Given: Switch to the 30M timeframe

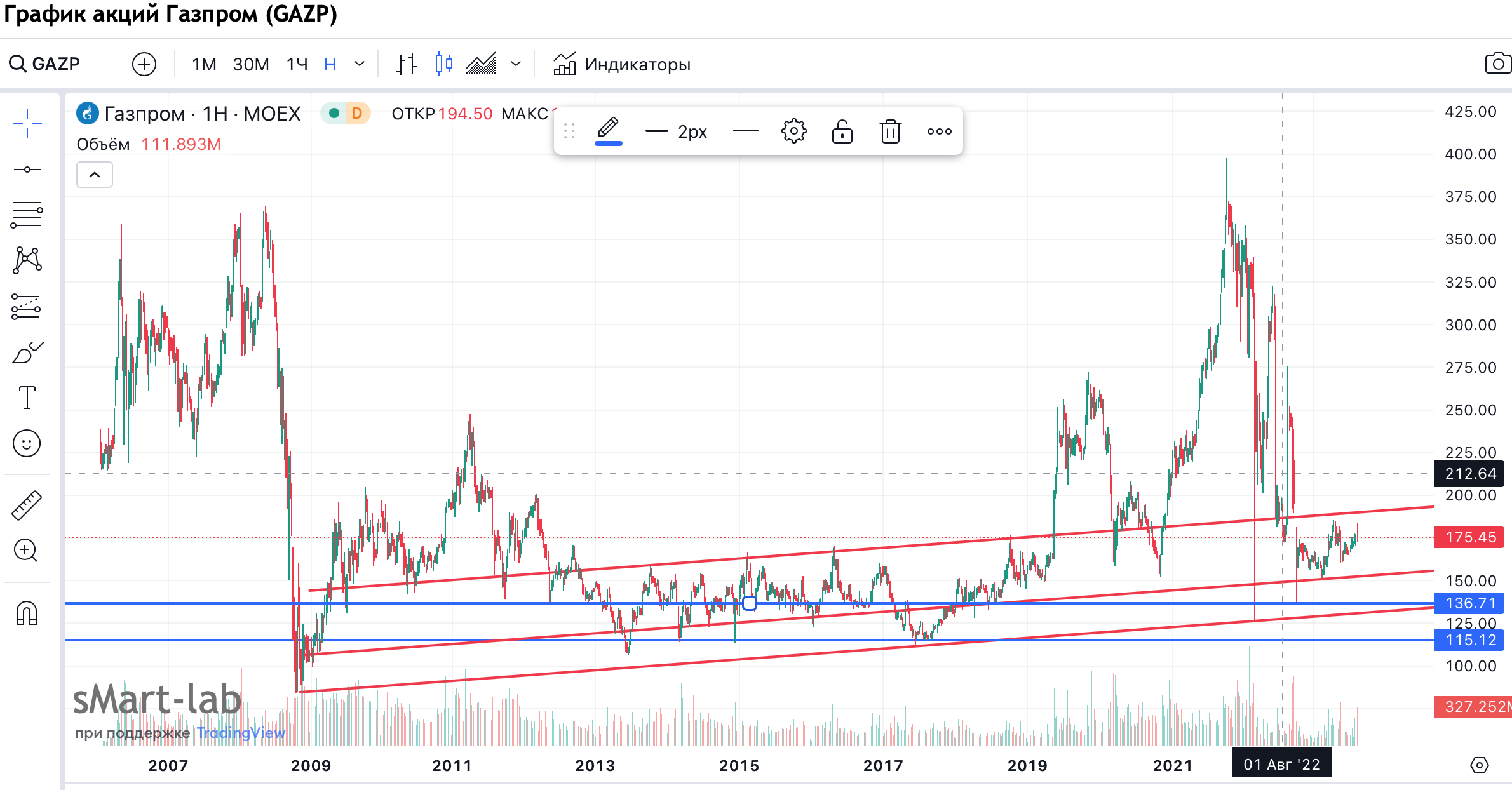Looking at the screenshot, I should 251,64.
